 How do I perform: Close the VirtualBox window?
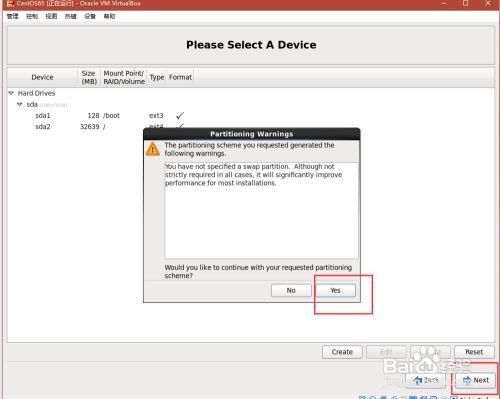point(488,3)
